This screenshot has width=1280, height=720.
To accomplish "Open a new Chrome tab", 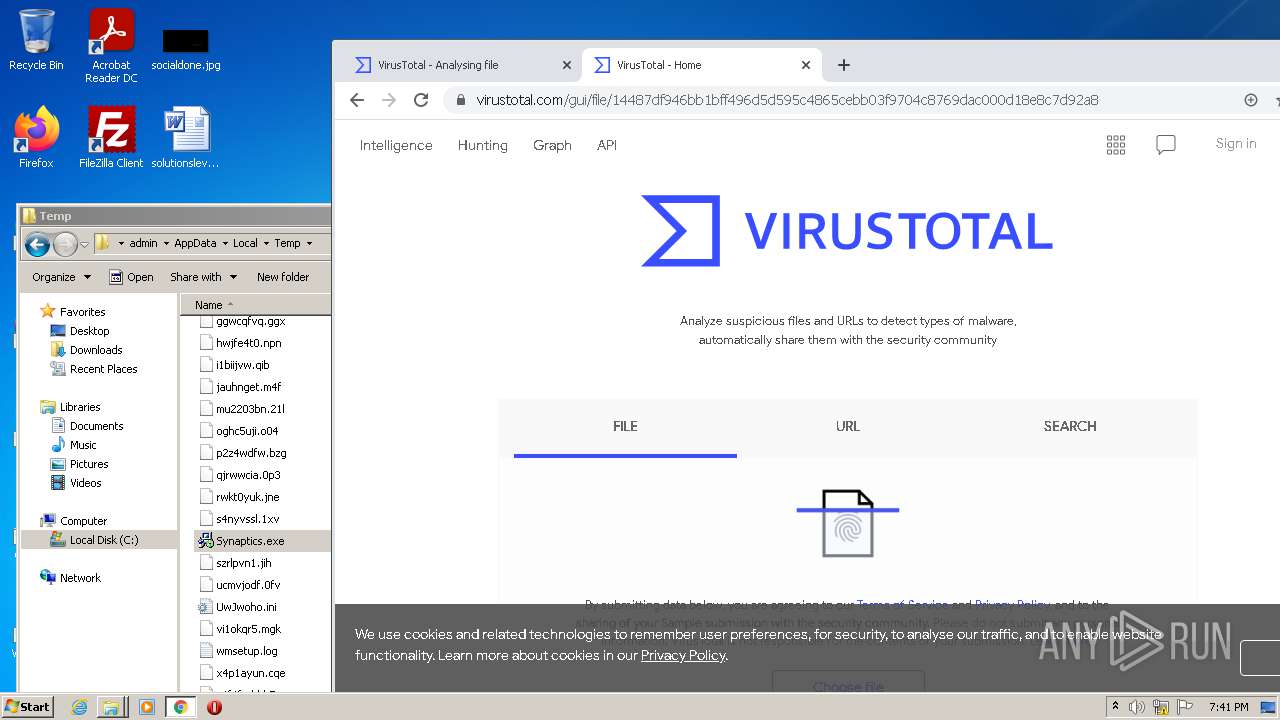I will pyautogui.click(x=844, y=65).
